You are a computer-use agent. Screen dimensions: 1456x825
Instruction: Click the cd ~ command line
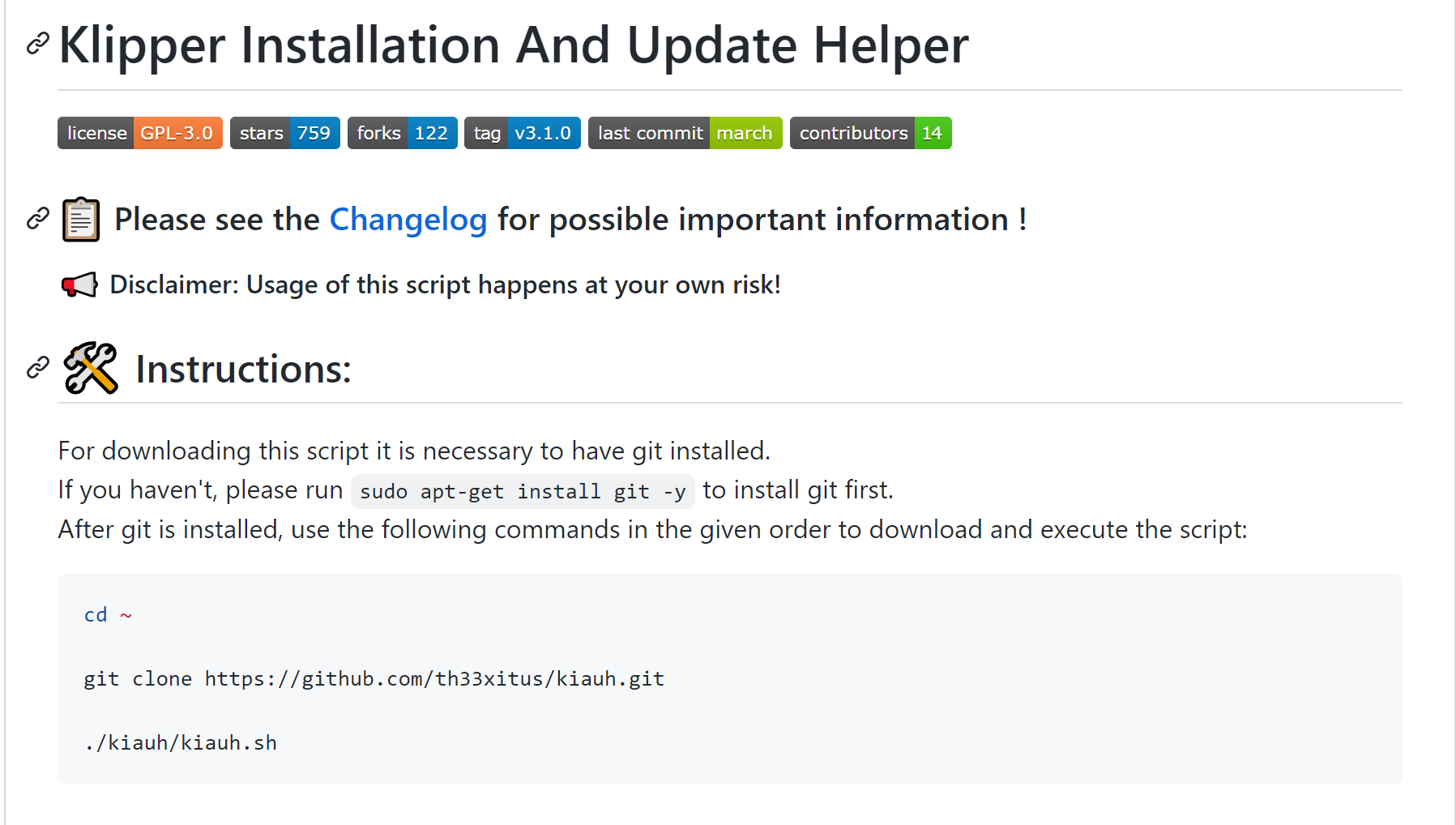pos(108,615)
